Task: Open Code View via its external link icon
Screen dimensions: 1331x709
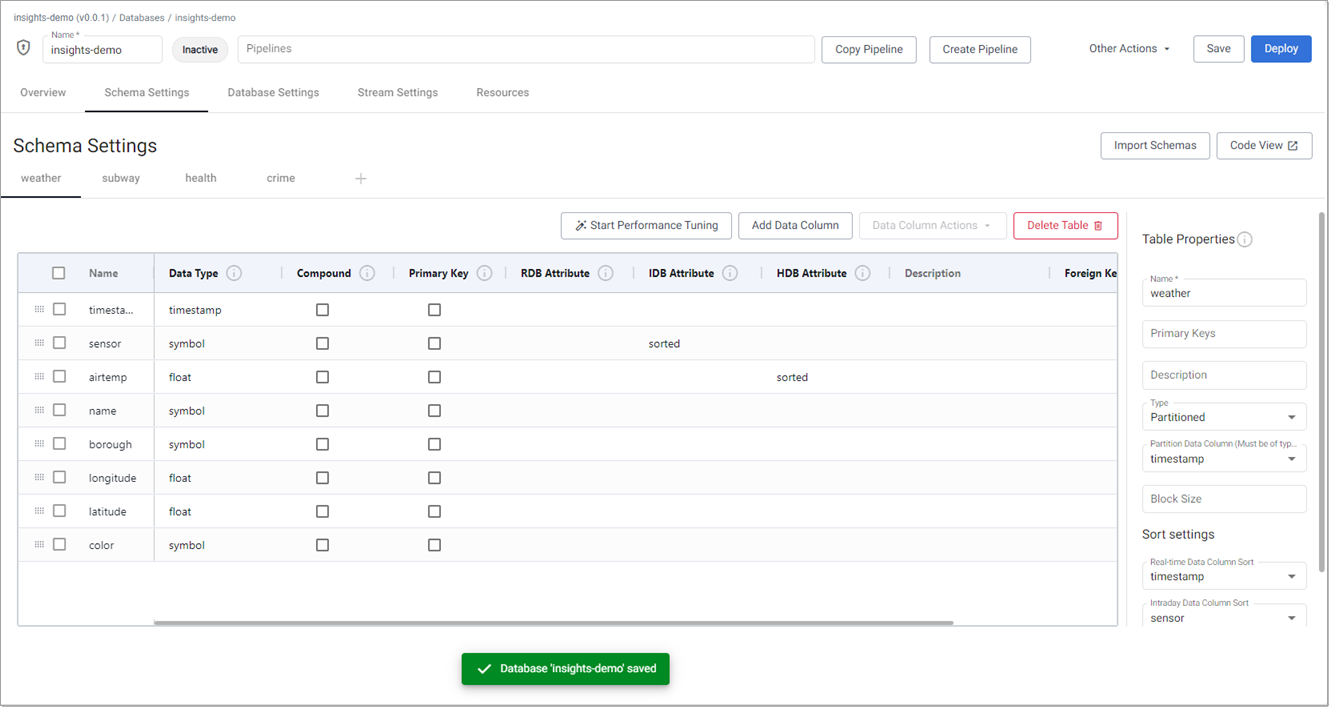Action: (x=1290, y=145)
